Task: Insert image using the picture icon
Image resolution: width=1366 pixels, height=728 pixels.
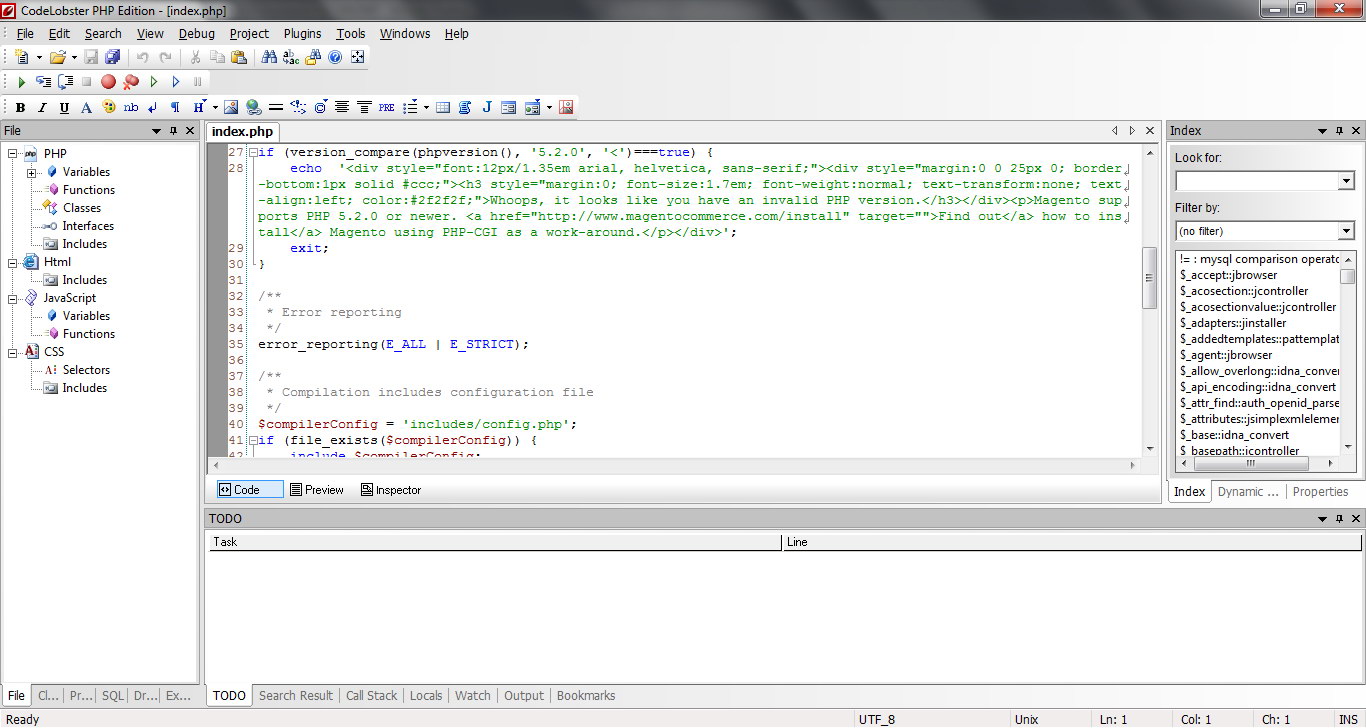Action: point(231,107)
